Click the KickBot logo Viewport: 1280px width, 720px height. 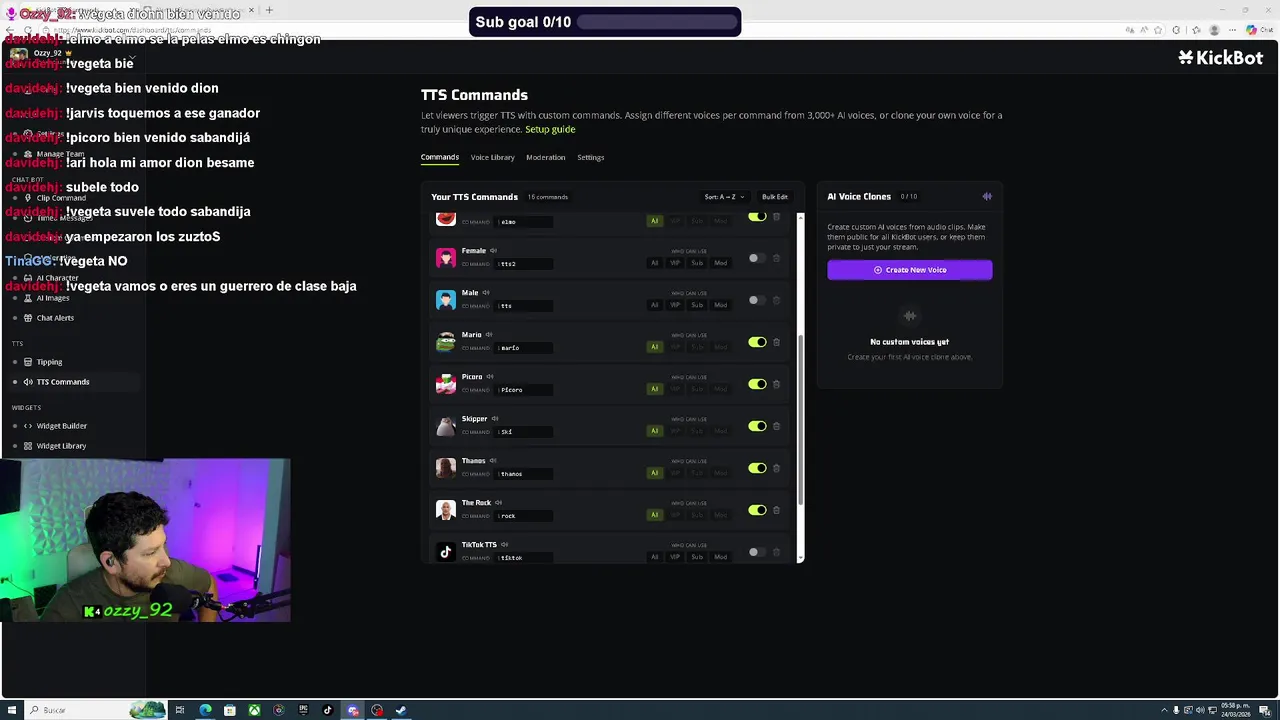1220,58
